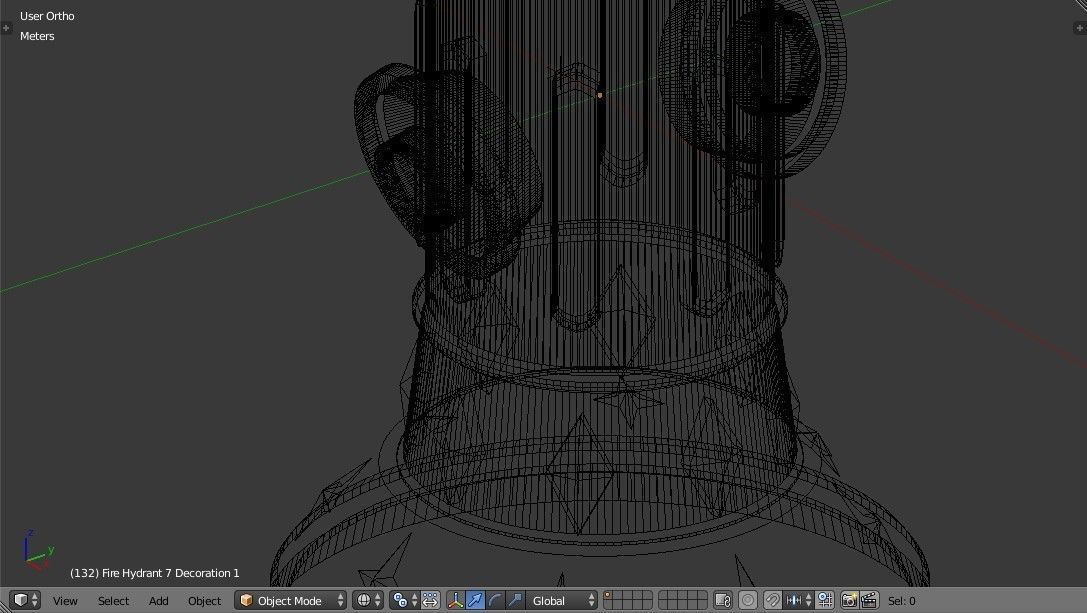Select the rotate manipulator arc
The width and height of the screenshot is (1087, 613).
pyautogui.click(x=495, y=601)
